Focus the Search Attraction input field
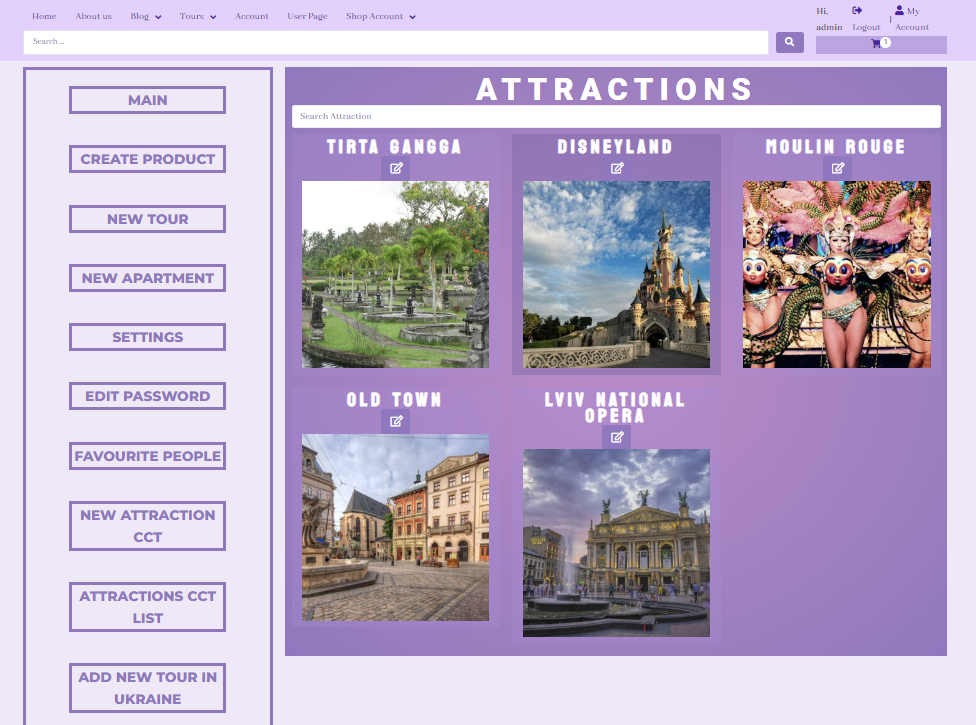Viewport: 976px width, 725px height. pos(616,117)
